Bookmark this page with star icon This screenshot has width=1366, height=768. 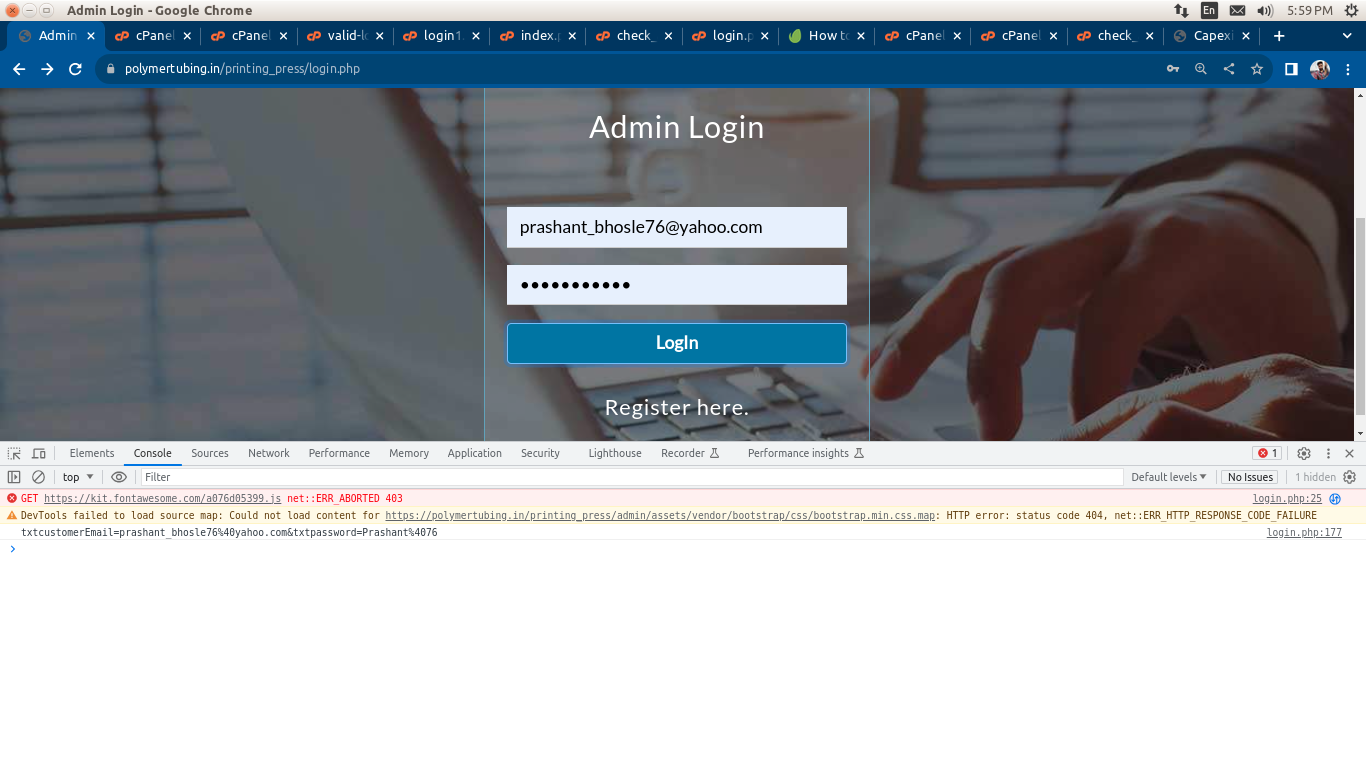(x=1257, y=69)
